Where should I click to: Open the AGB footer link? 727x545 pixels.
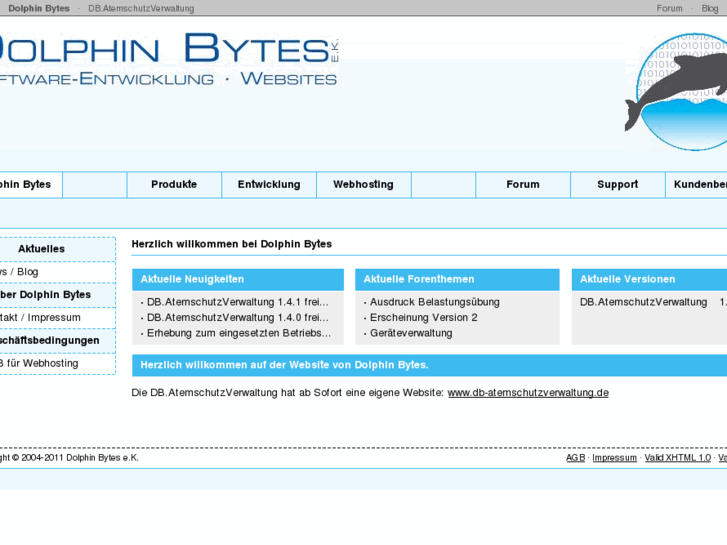[x=575, y=458]
